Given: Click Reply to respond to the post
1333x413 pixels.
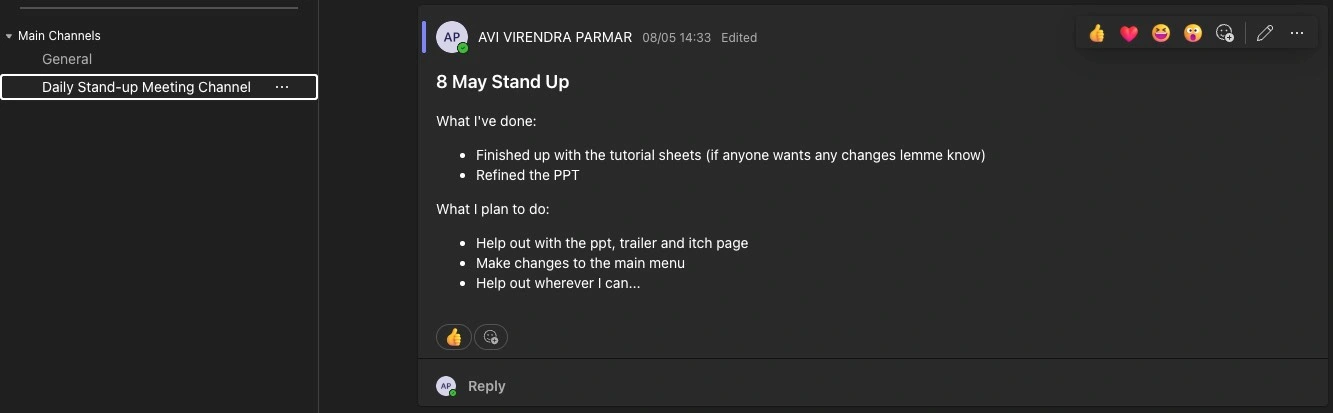Looking at the screenshot, I should tap(486, 386).
